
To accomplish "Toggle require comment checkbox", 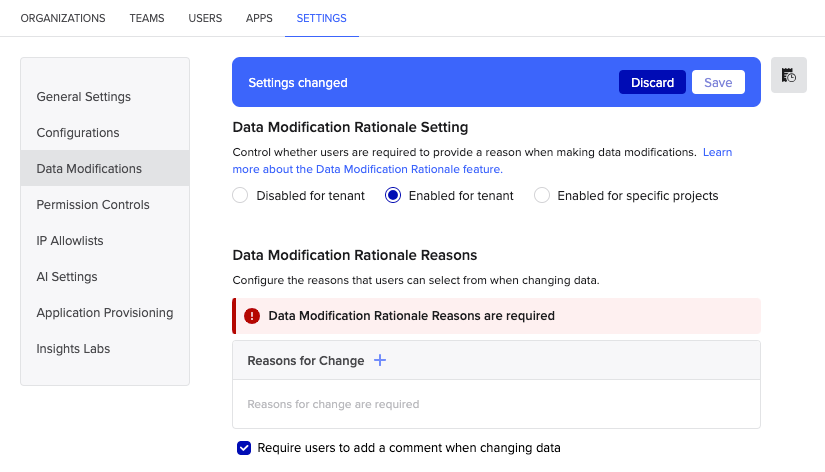I will tap(244, 448).
